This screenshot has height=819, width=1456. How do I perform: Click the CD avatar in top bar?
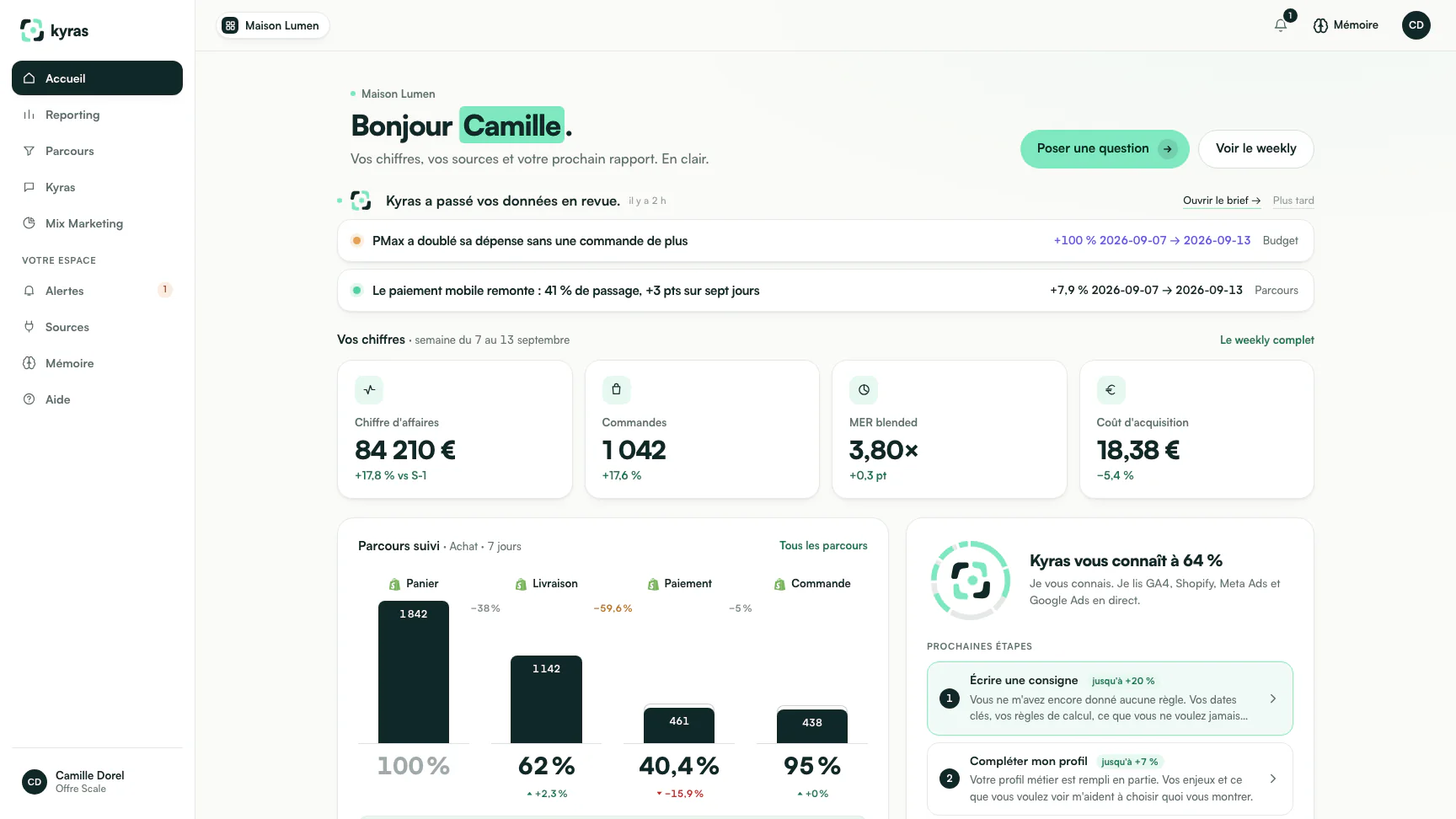(1416, 25)
